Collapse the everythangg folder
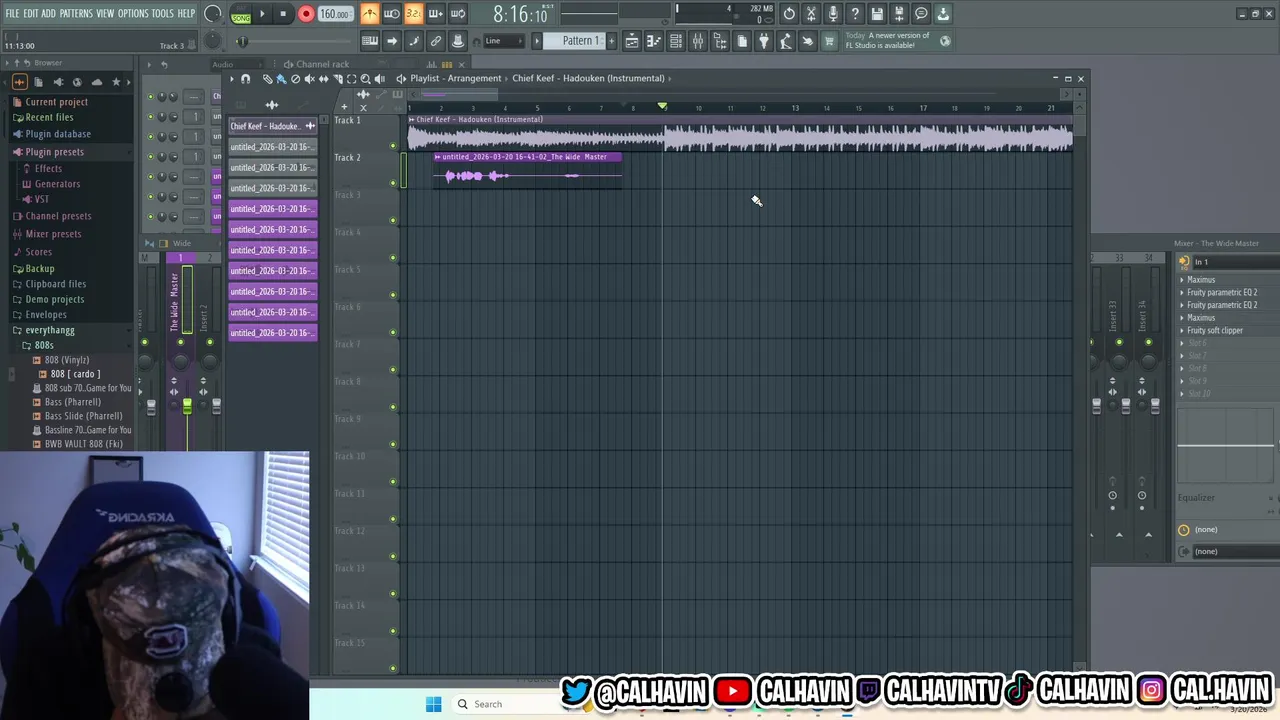The image size is (1280, 720). click(x=49, y=330)
